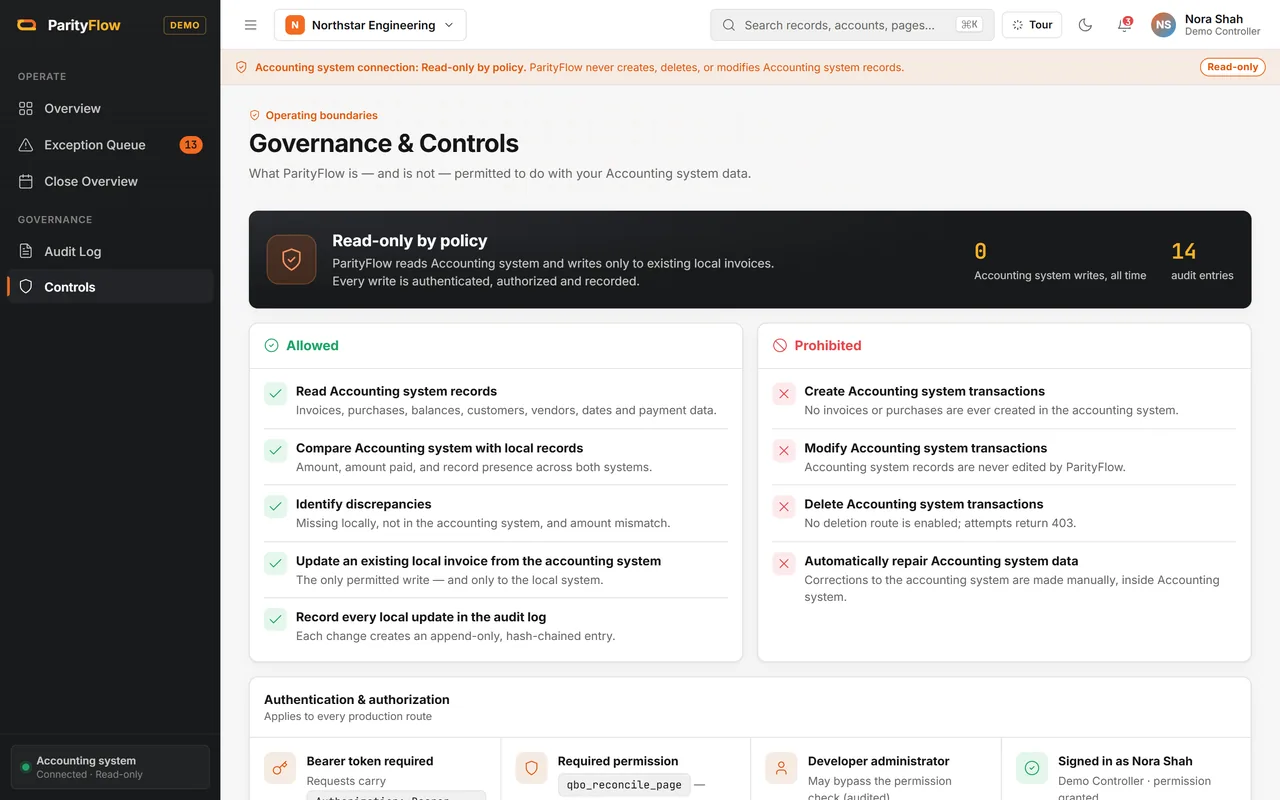This screenshot has width=1280, height=800.
Task: Toggle dark mode with the moon icon
Action: coord(1085,25)
